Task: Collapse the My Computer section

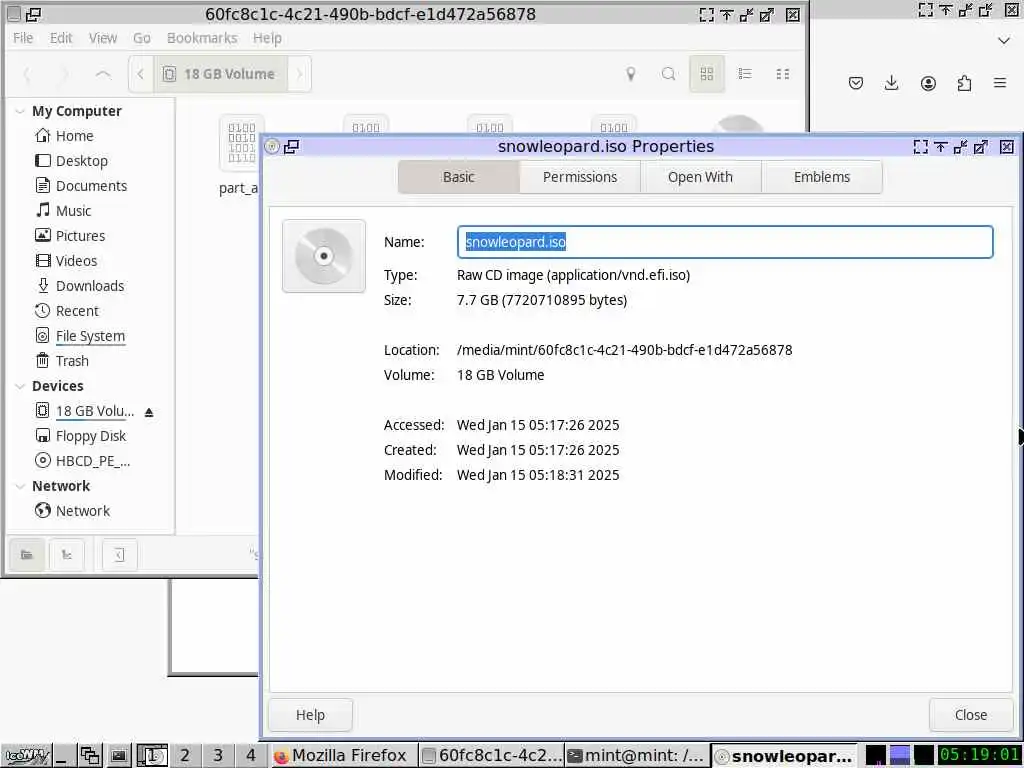Action: pyautogui.click(x=20, y=112)
